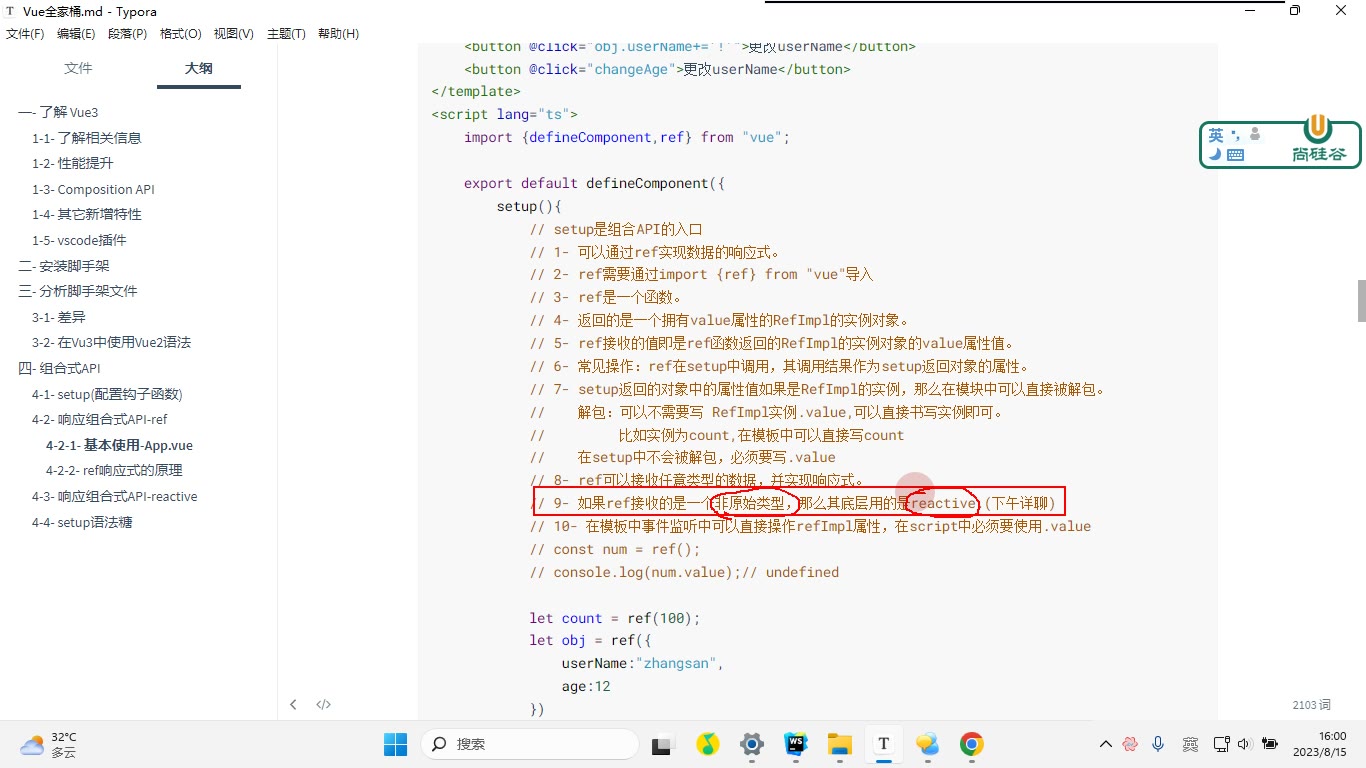
Task: Jump to outline item 1-3- Composition API
Action: point(93,189)
